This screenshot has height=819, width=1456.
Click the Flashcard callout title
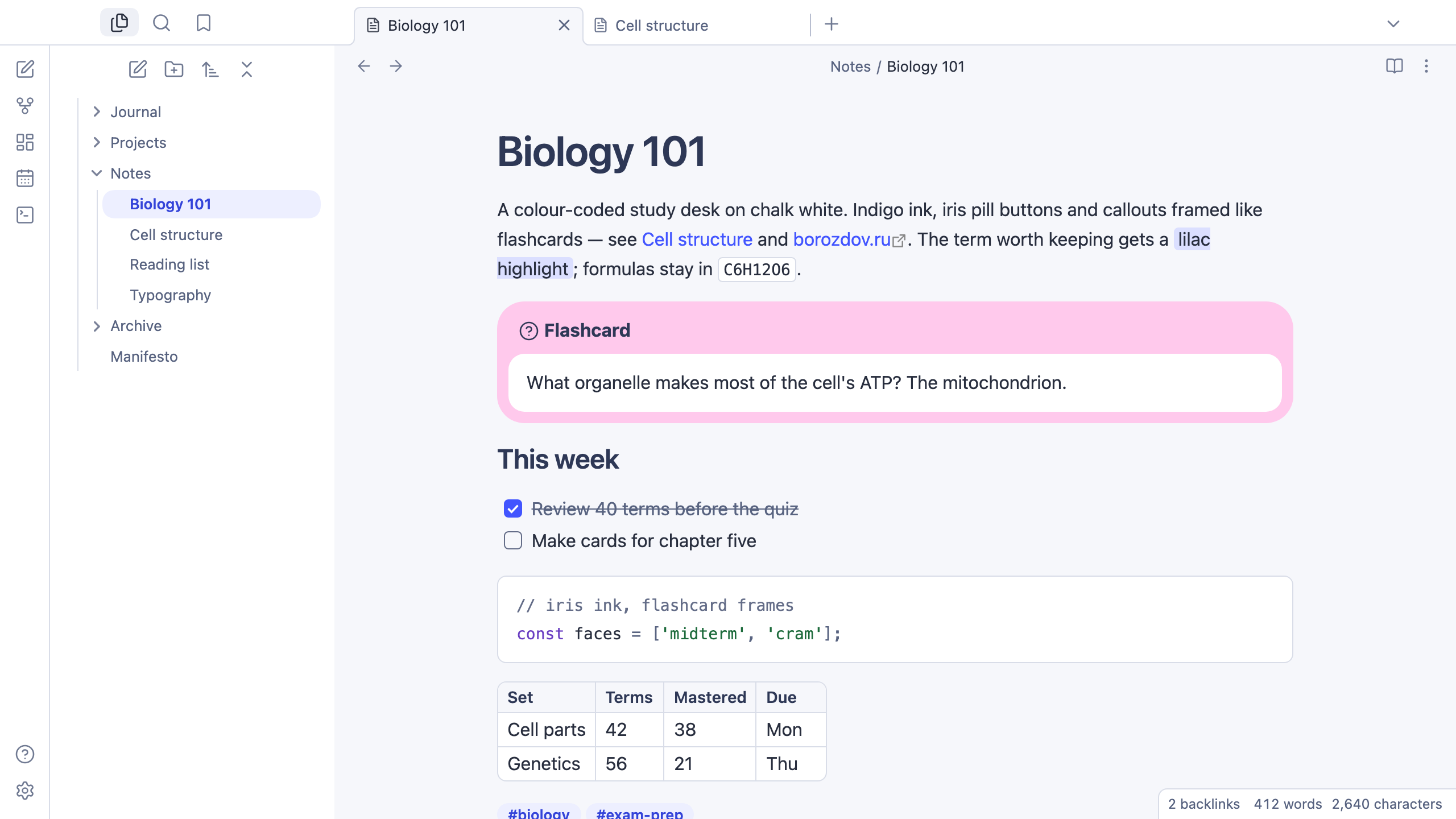[587, 330]
